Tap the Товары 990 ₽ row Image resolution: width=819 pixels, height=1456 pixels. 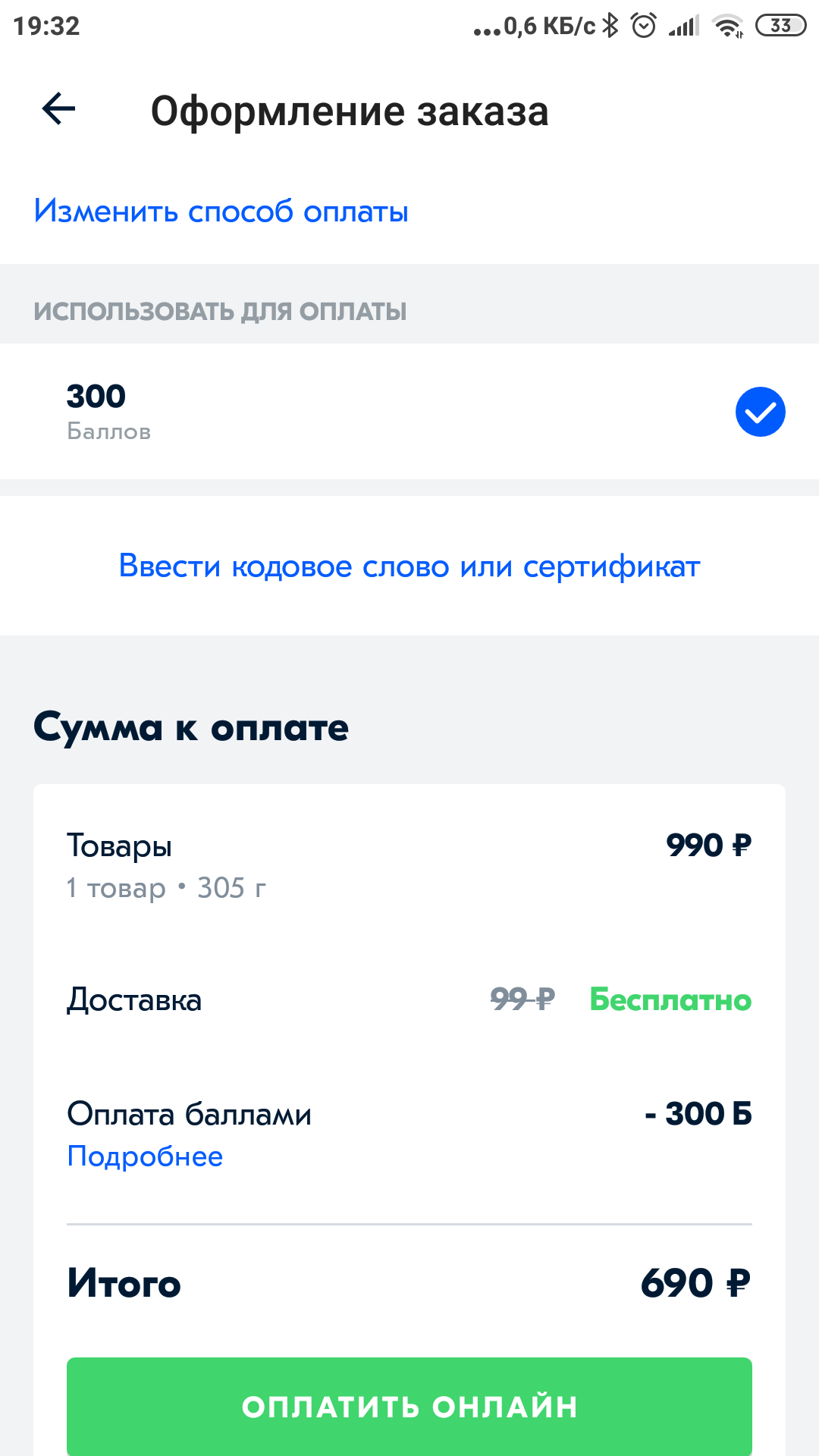coord(409,864)
